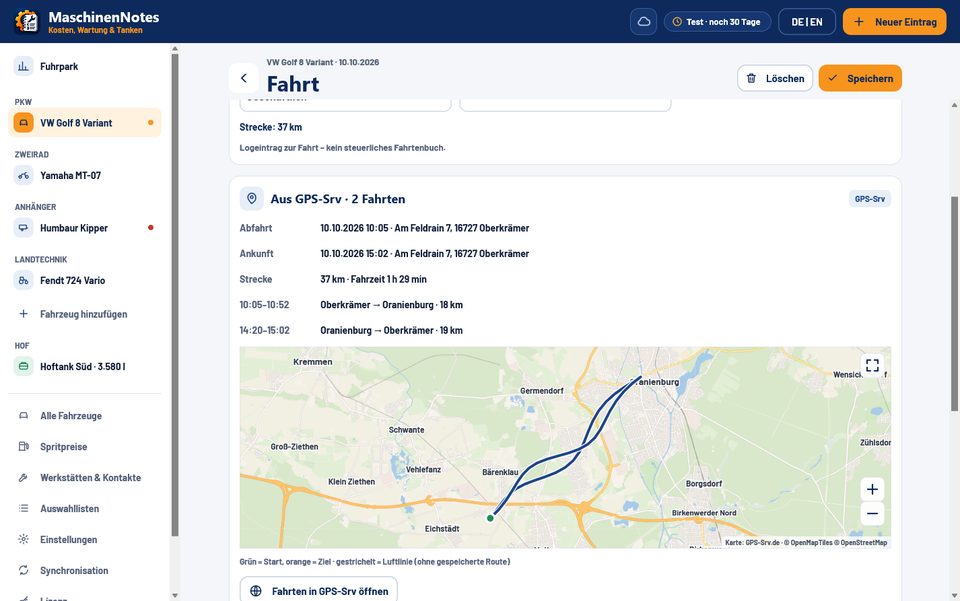Go back with the chevron button
960x601 pixels.
click(244, 78)
